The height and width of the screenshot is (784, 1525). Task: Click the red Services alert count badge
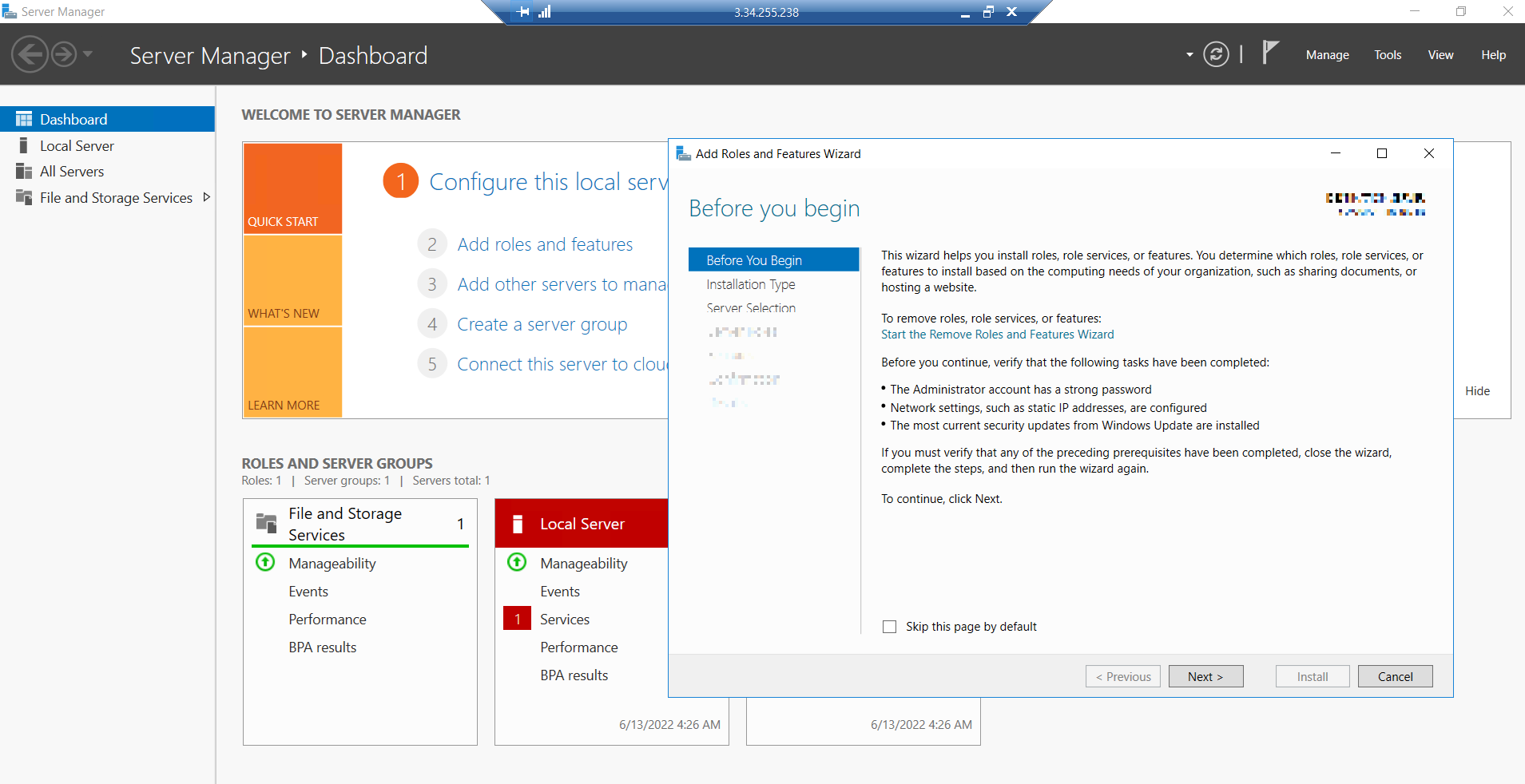tap(517, 619)
